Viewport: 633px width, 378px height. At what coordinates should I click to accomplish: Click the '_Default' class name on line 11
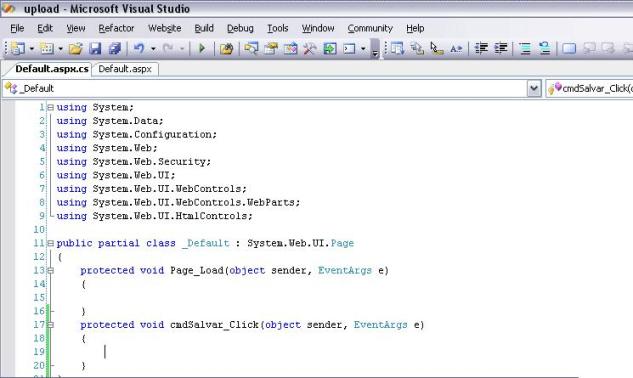(x=205, y=243)
